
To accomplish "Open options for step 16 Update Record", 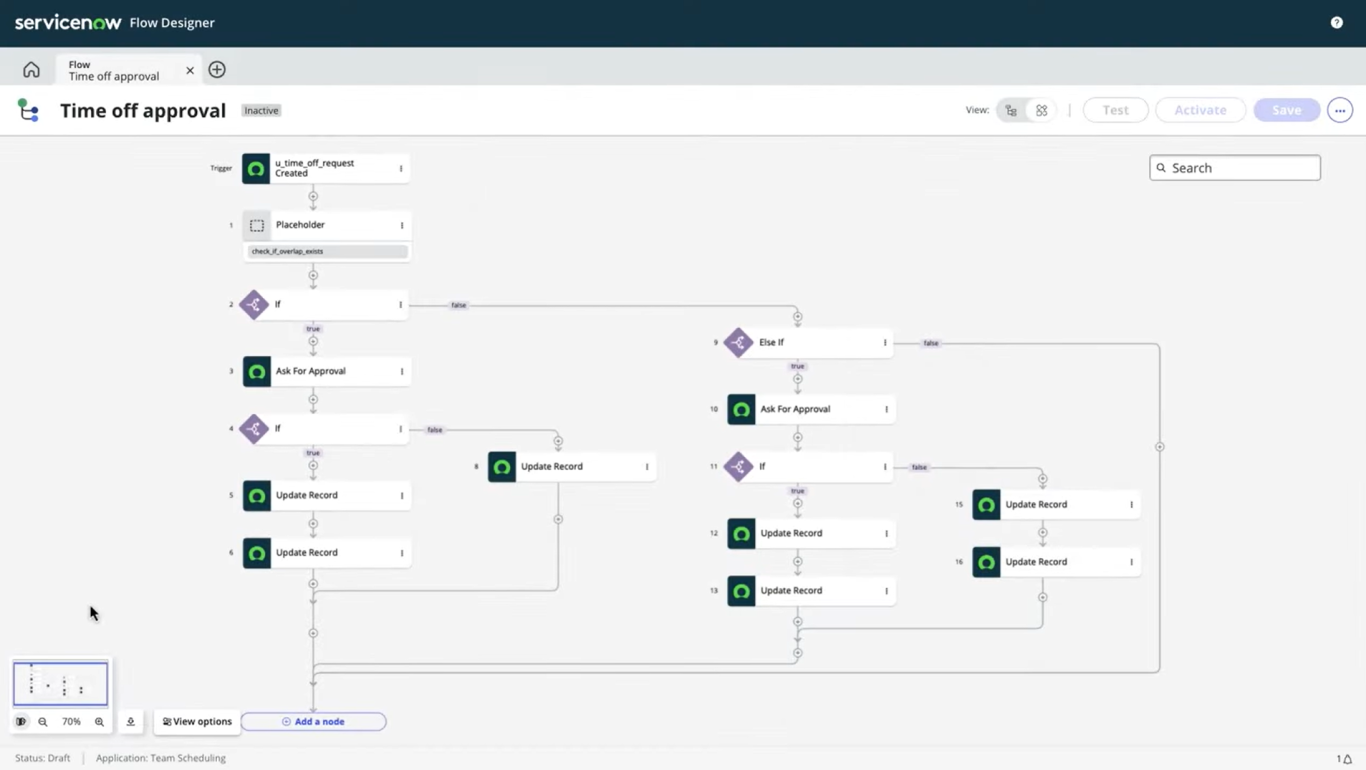I will point(1131,562).
